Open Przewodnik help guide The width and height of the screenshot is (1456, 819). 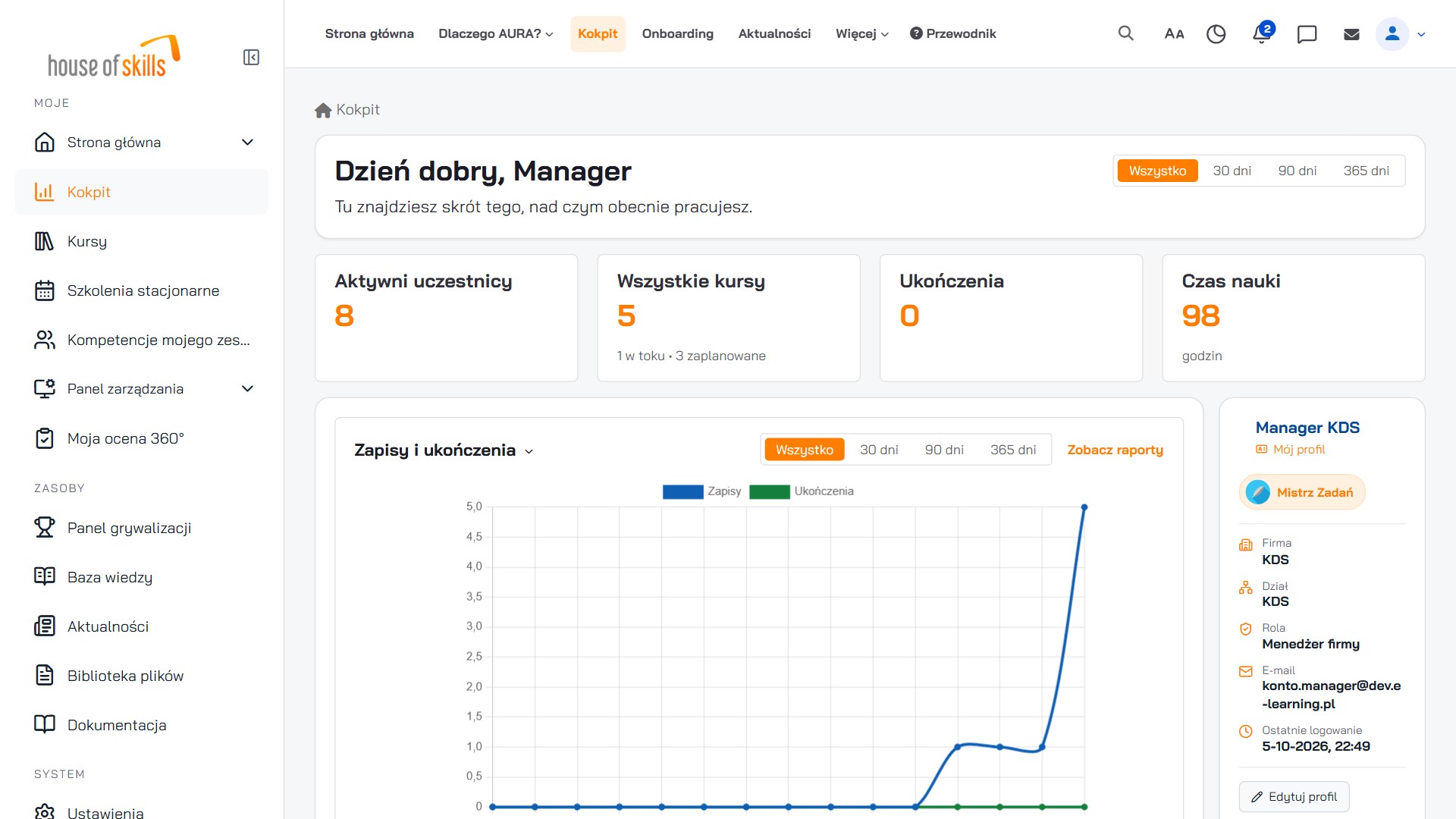click(x=953, y=34)
